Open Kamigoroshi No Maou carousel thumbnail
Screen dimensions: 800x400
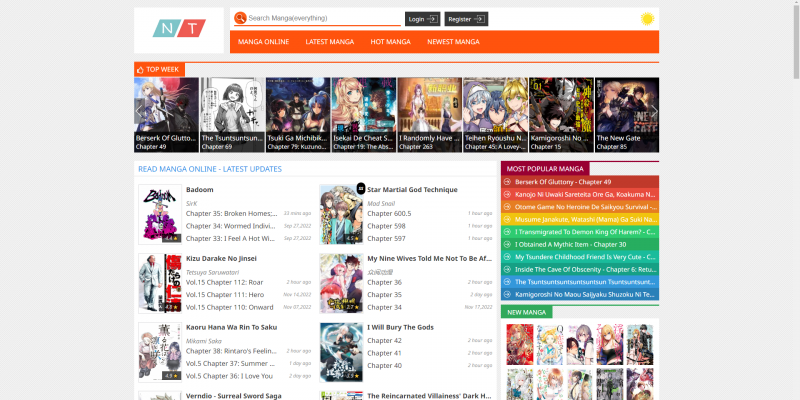(x=561, y=115)
